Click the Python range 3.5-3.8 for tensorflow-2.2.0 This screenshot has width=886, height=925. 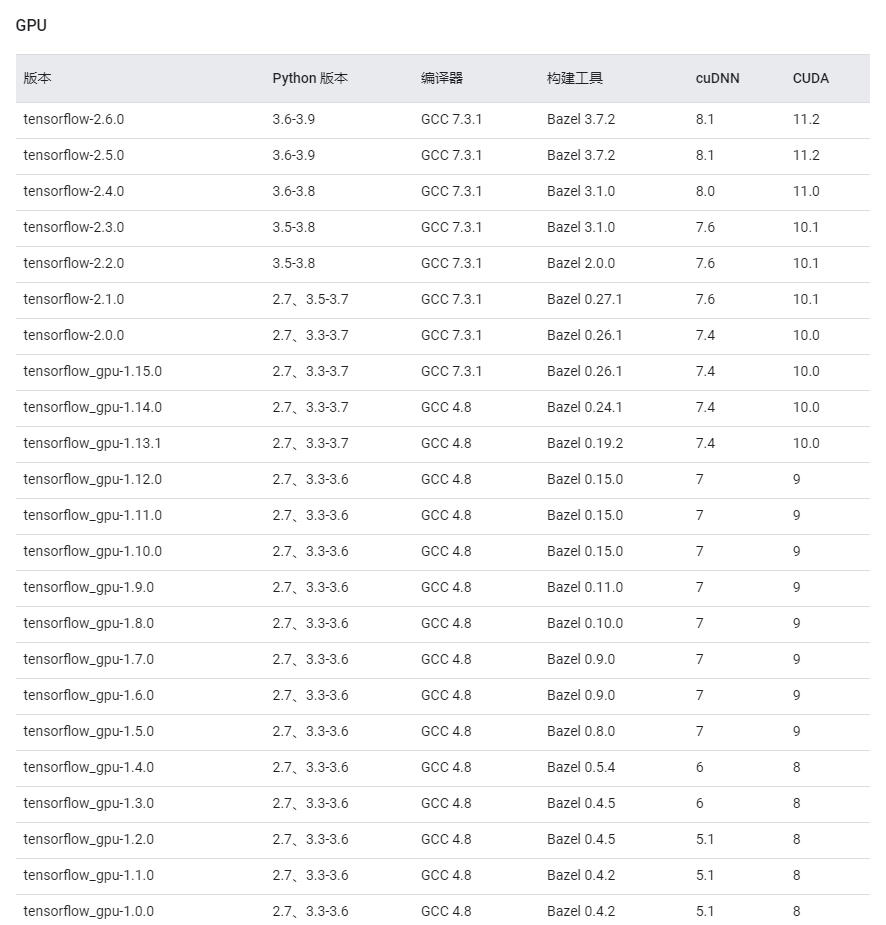click(x=296, y=263)
